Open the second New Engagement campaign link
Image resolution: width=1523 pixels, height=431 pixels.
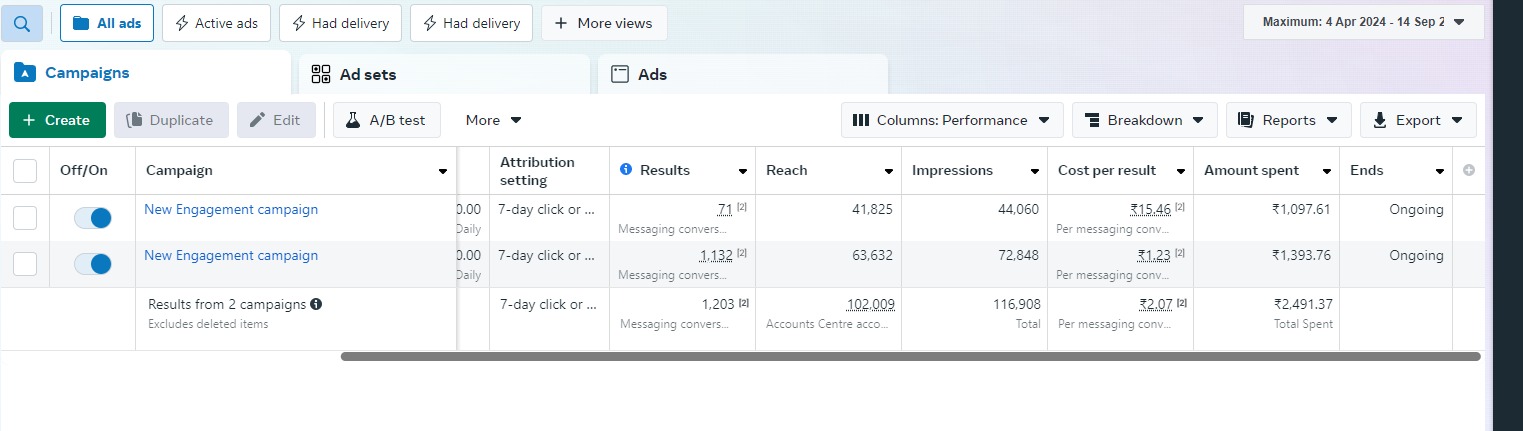pos(231,256)
